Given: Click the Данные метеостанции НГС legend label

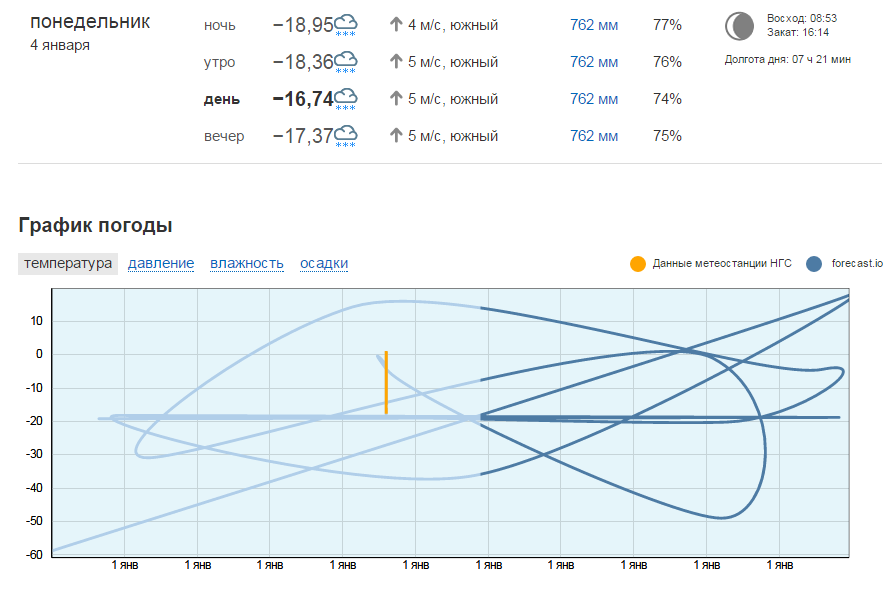Looking at the screenshot, I should pyautogui.click(x=722, y=264).
